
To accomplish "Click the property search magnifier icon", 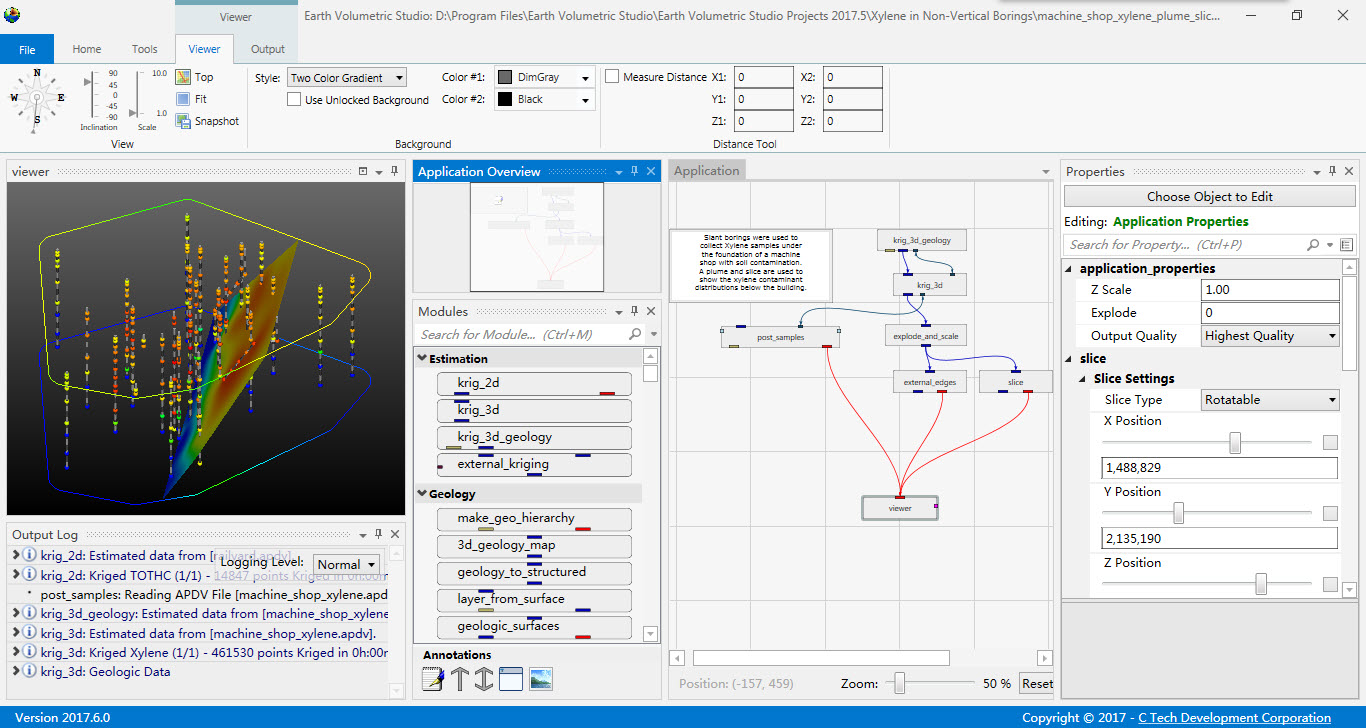I will 1313,244.
